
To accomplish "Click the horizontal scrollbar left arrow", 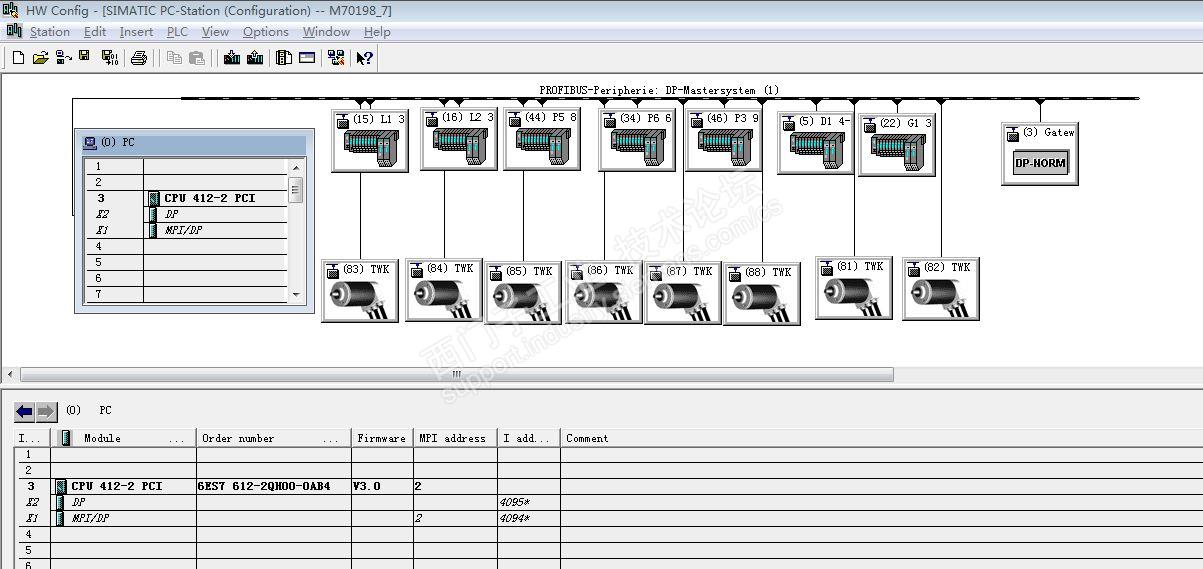I will pos(11,375).
